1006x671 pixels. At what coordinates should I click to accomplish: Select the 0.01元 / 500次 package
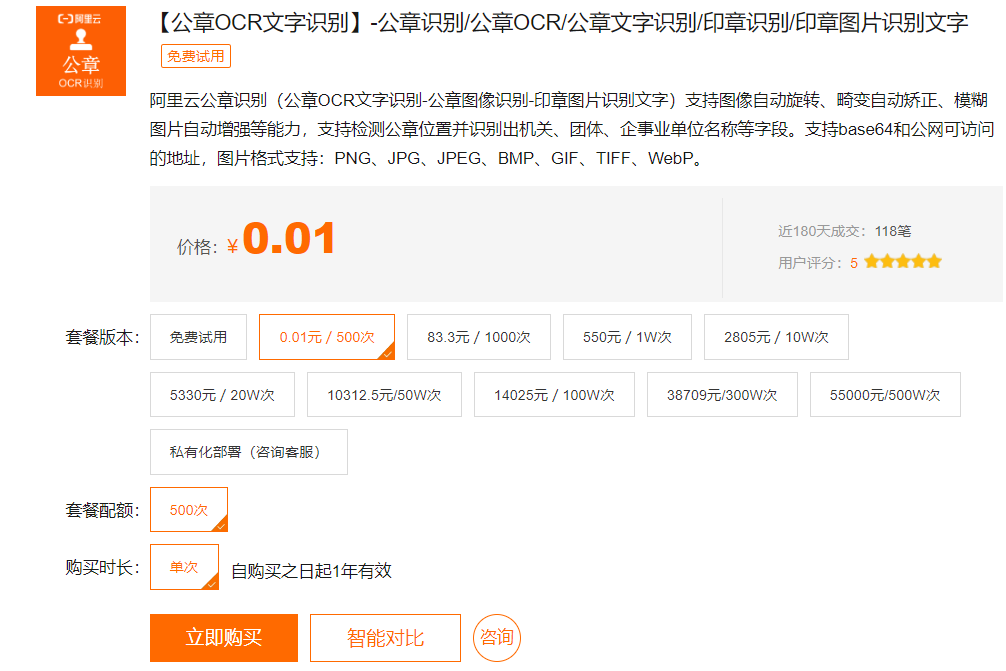[x=327, y=337]
